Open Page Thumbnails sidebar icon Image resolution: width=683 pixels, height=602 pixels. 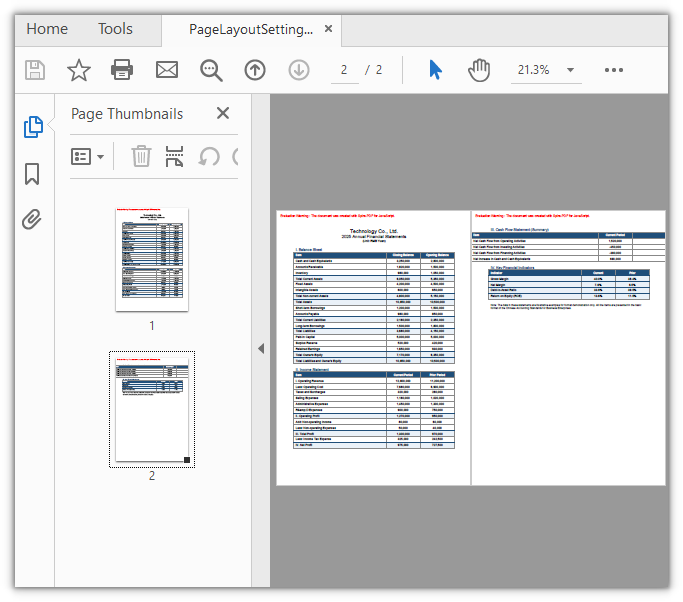point(33,127)
